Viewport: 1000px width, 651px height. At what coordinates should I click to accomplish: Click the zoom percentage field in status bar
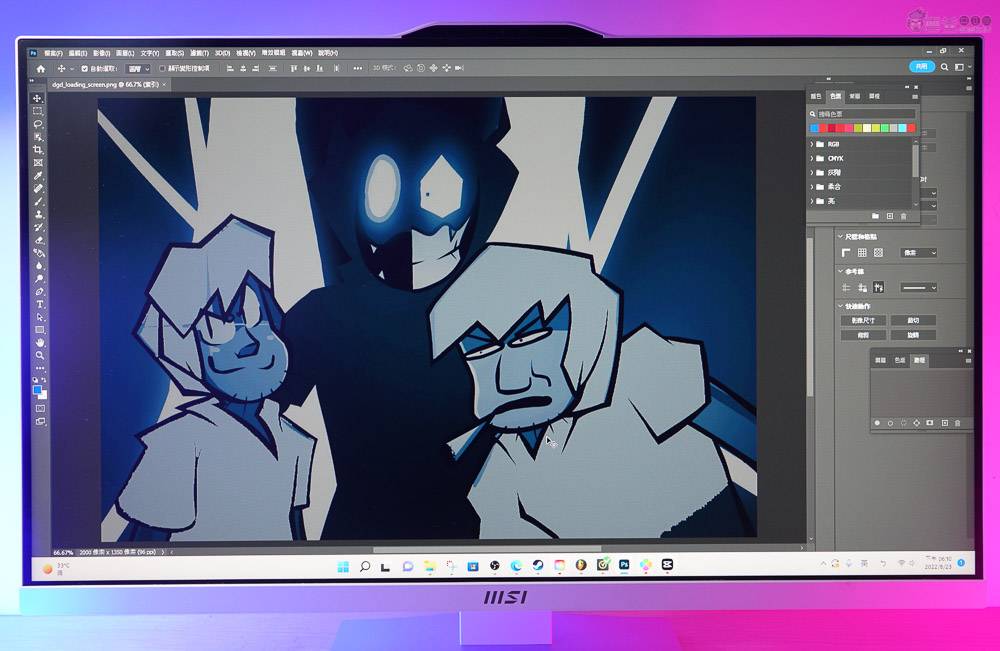[x=63, y=553]
